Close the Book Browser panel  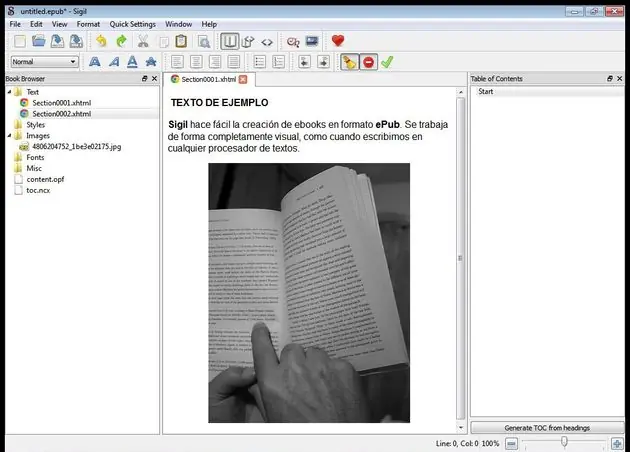(x=154, y=78)
